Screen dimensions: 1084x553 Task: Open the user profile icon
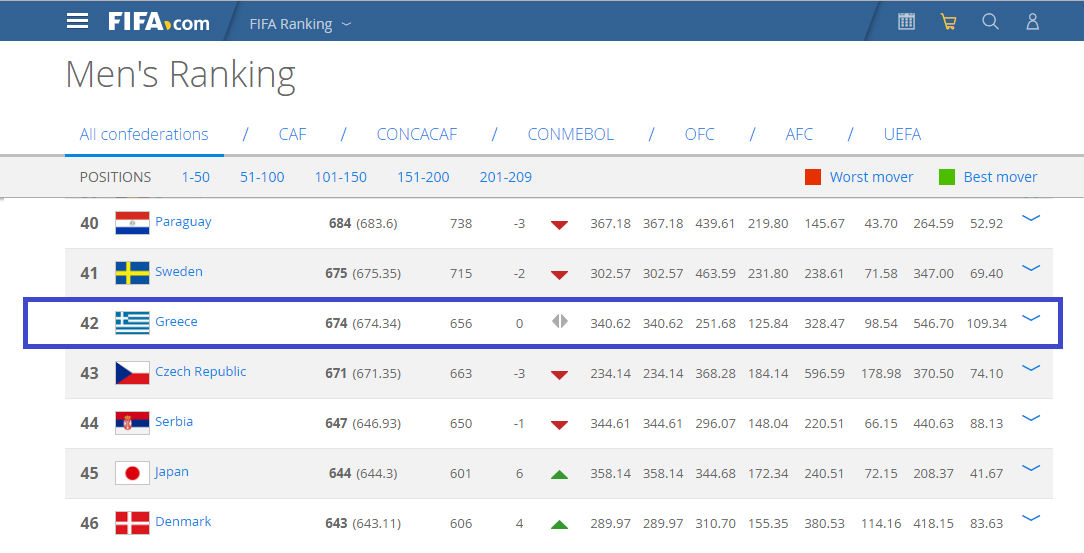[x=1033, y=21]
